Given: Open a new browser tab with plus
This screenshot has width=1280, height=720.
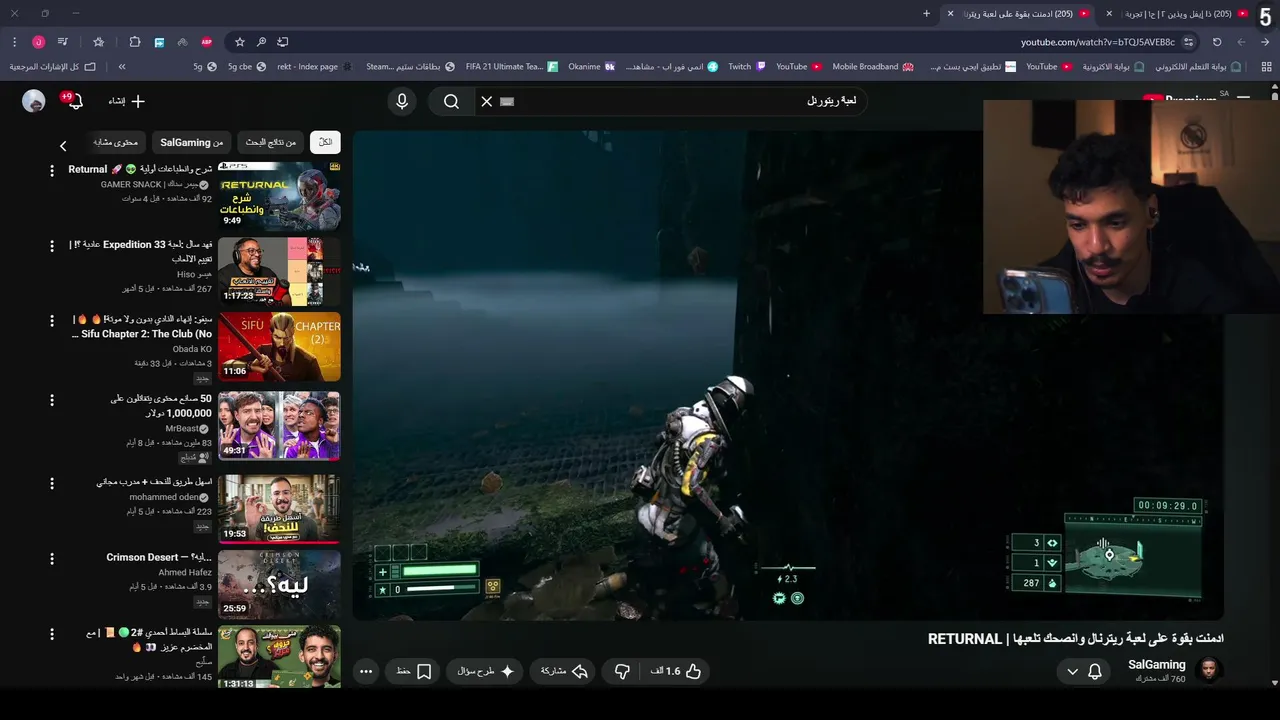Looking at the screenshot, I should (926, 14).
